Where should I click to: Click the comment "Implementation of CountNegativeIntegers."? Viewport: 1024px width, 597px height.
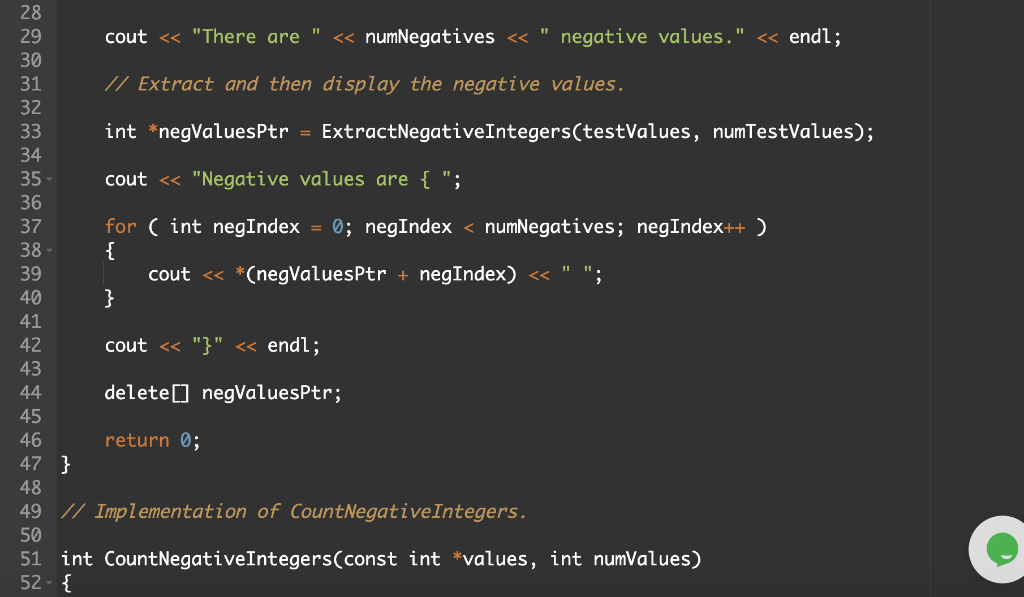(294, 511)
